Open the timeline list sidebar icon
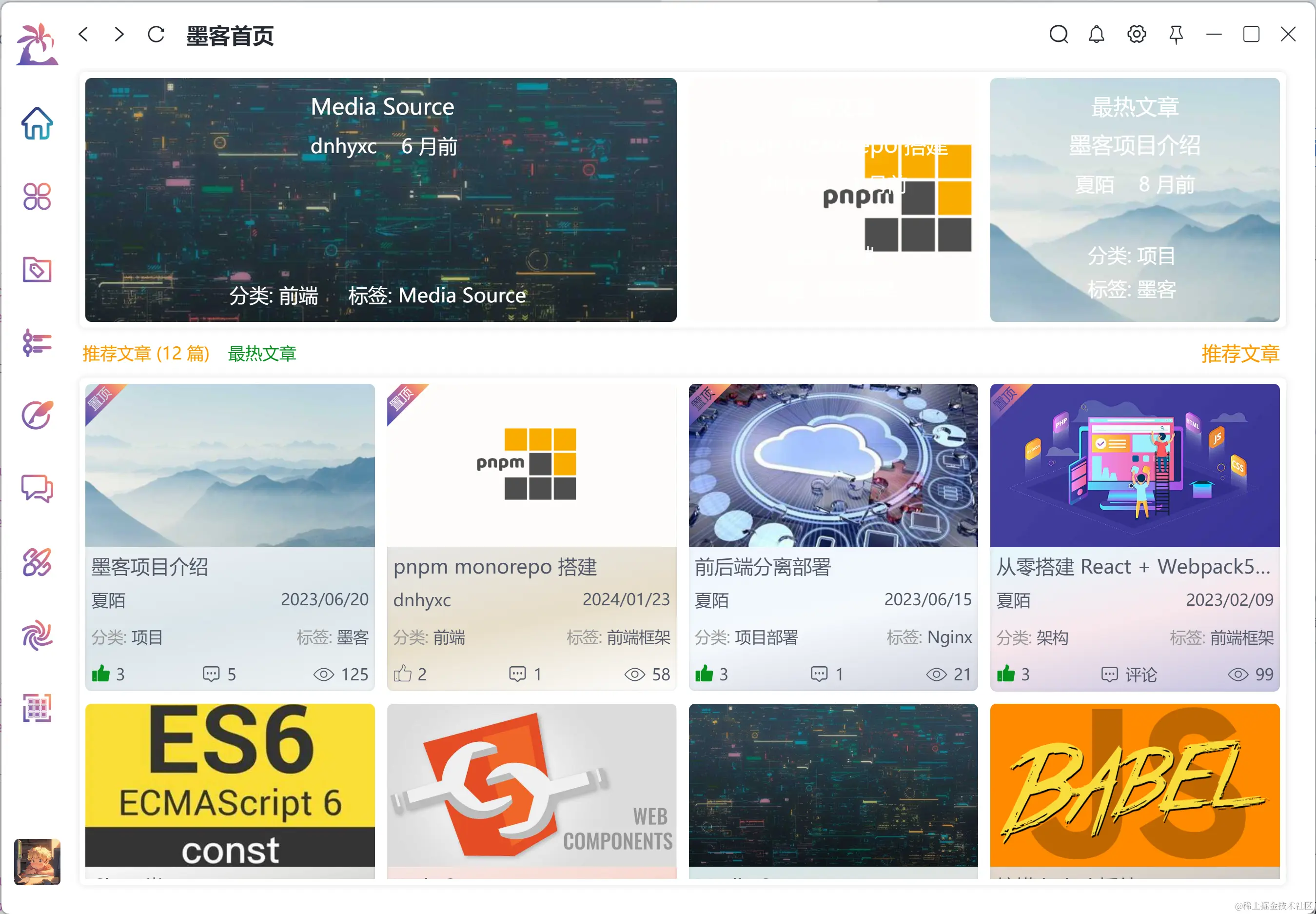The image size is (1316, 914). click(37, 342)
